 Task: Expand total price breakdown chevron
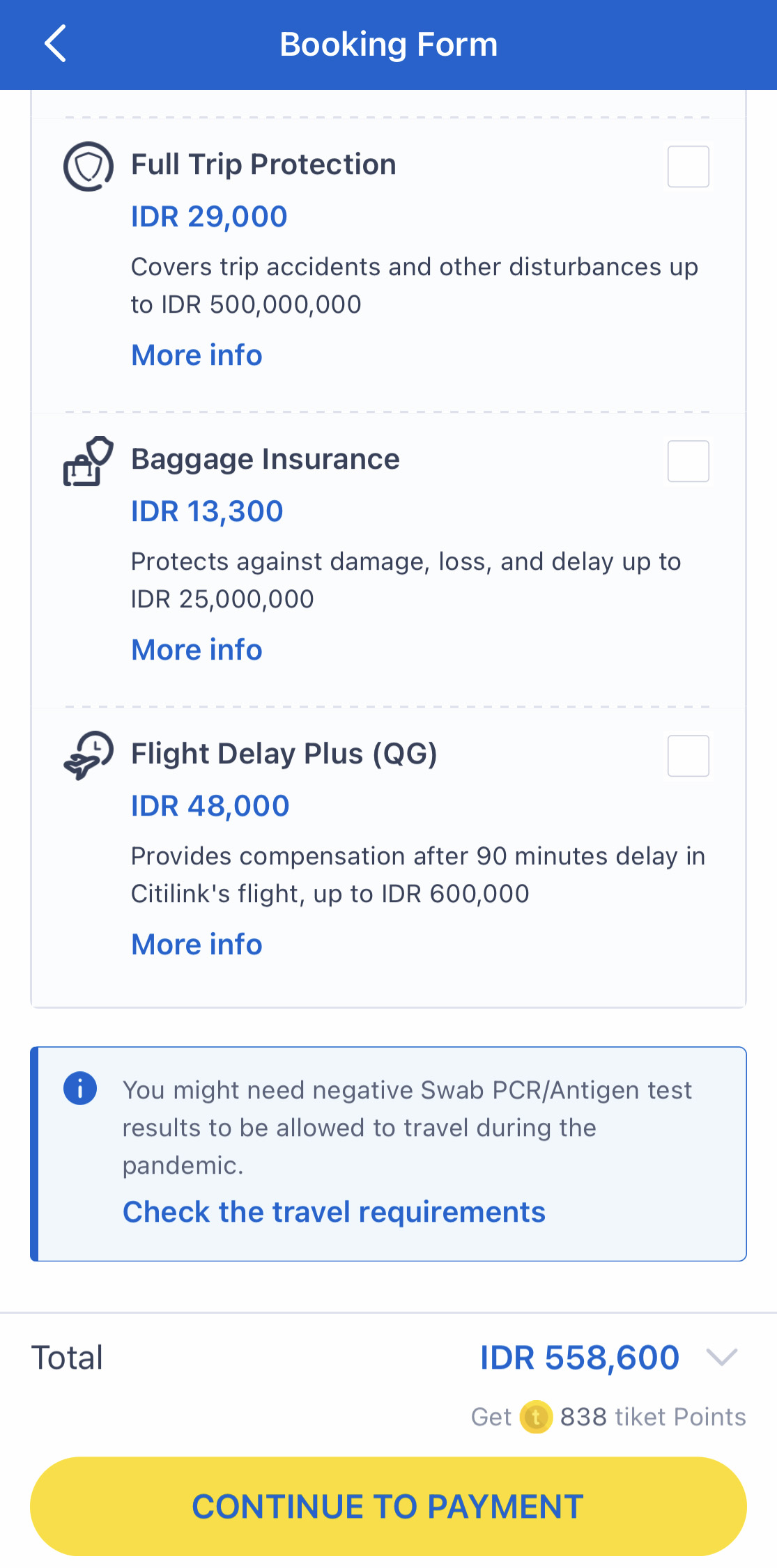tap(721, 1357)
